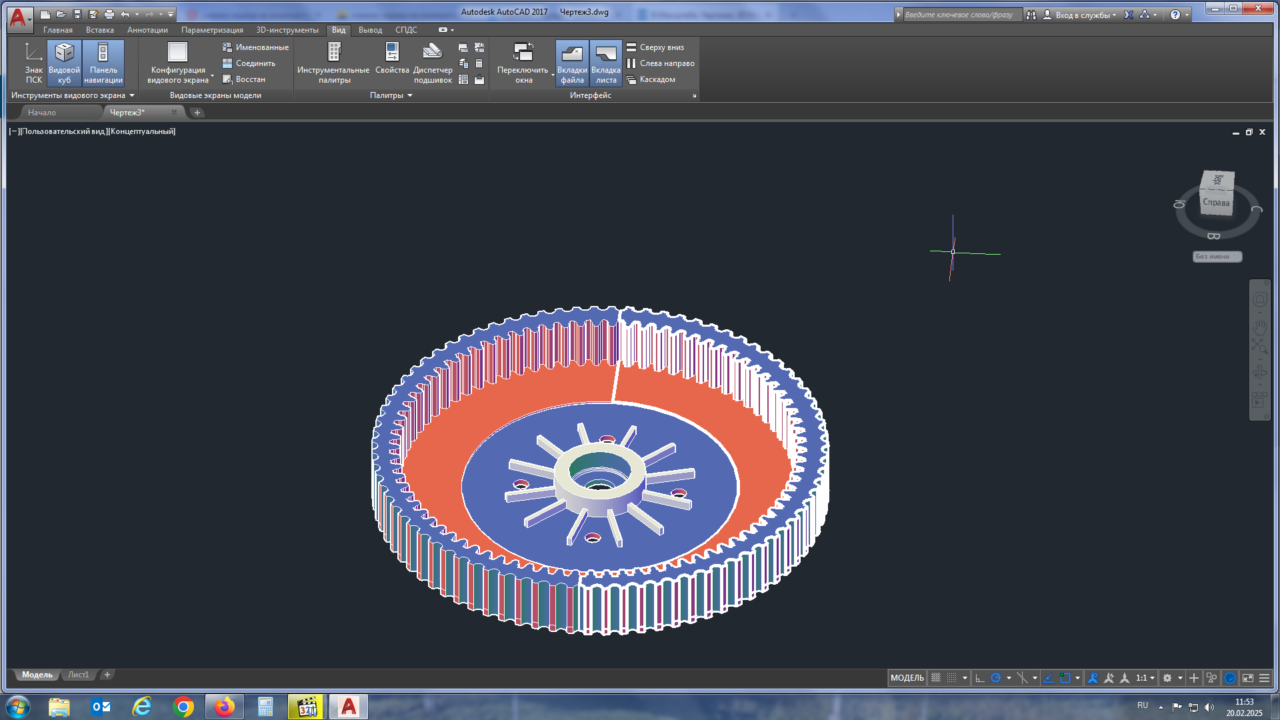Open Переключить окна dropdown
The width and height of the screenshot is (1280, 720).
coord(523,64)
